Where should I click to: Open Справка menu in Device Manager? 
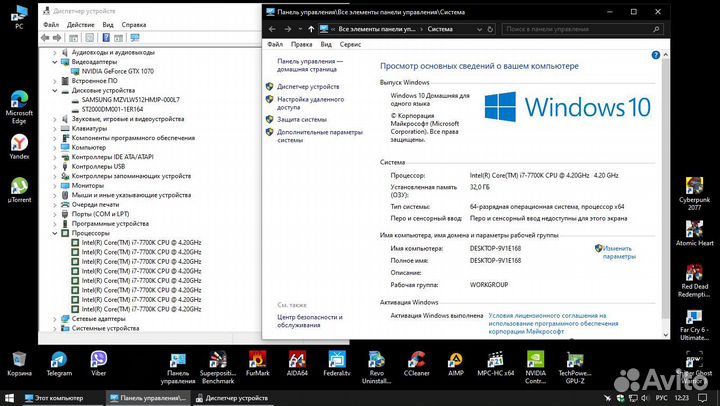click(134, 24)
